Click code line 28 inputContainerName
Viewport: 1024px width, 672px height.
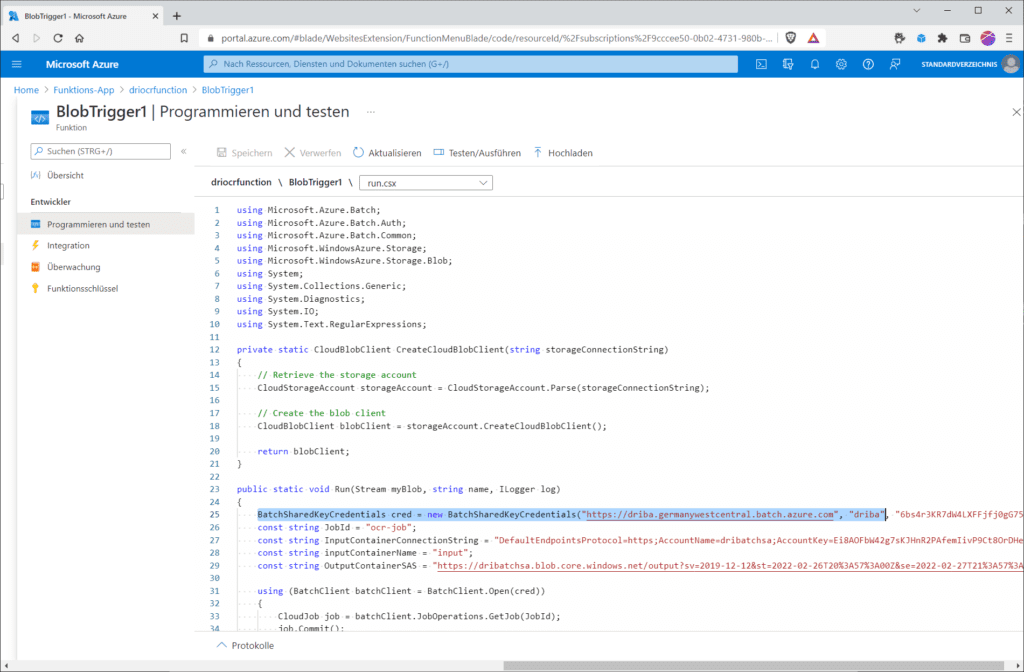pos(364,552)
